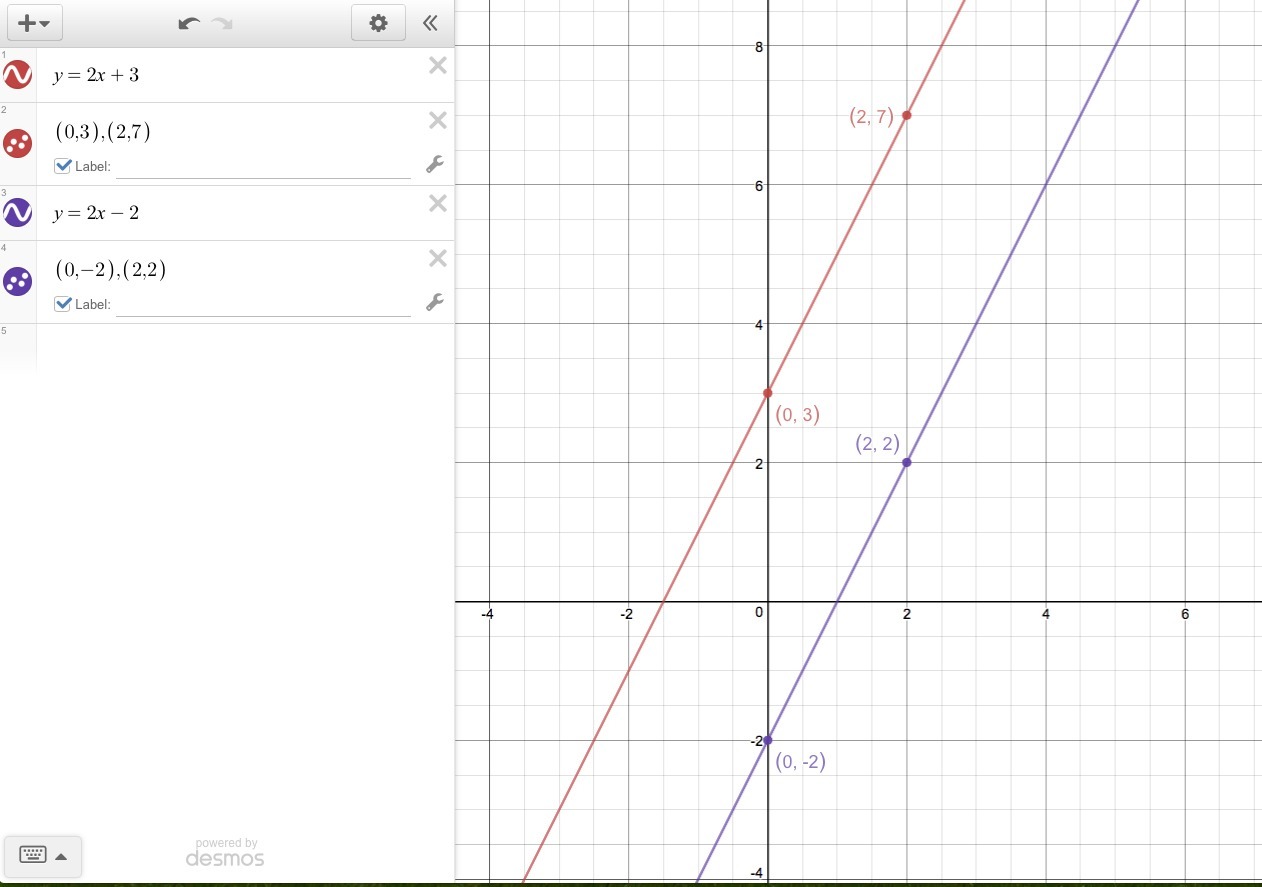Toggle visibility of y = 2x + 3 line

pos(17,75)
